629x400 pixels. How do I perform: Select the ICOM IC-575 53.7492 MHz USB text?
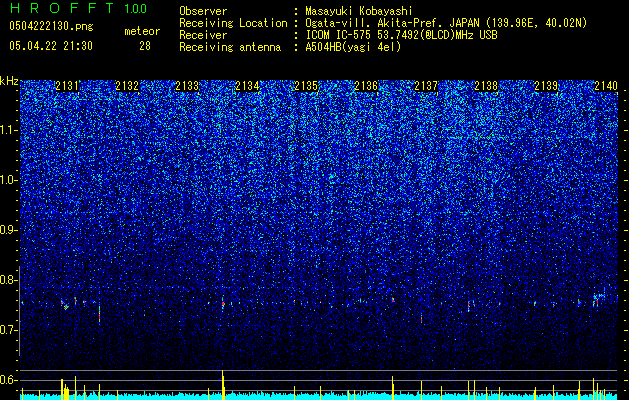point(401,35)
